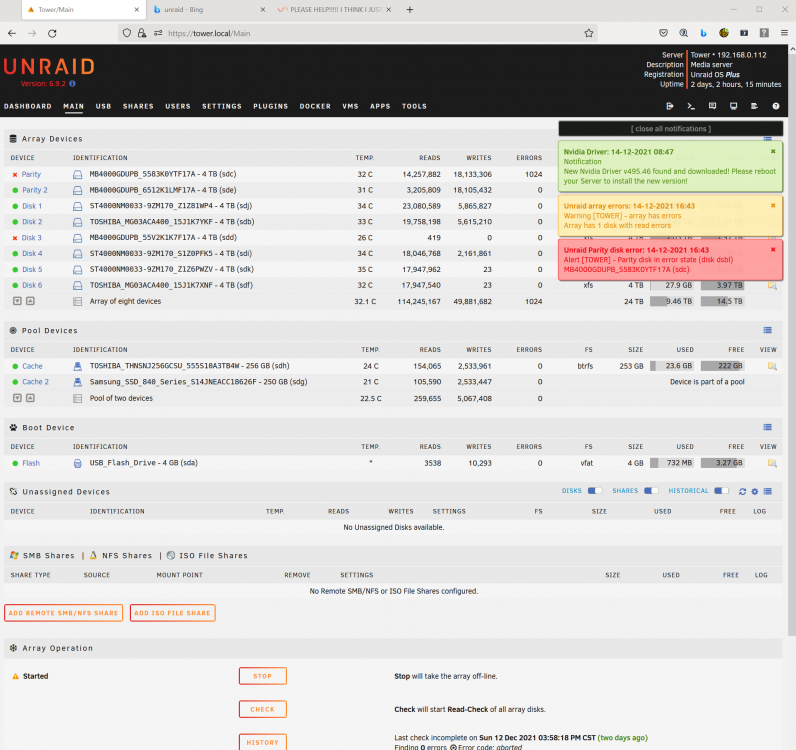
Task: Open the feedback icon in header
Action: coord(712,106)
